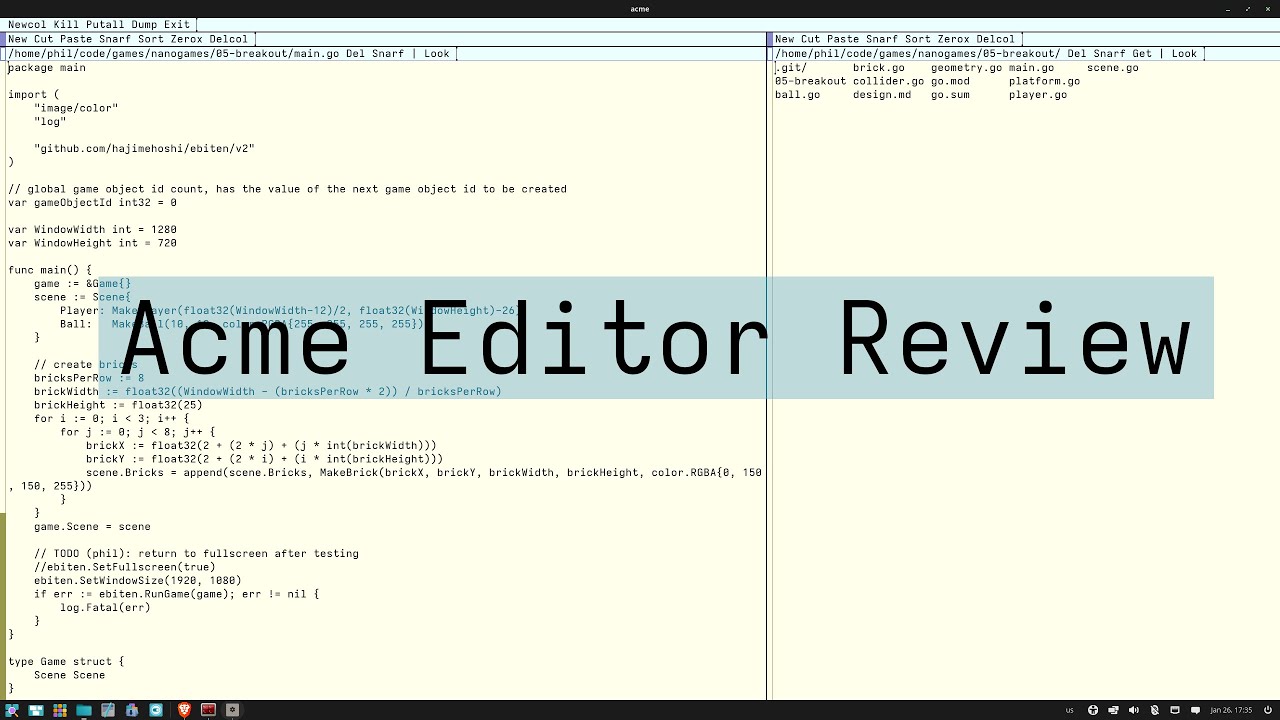This screenshot has height=720, width=1280.
Task: Open the application grid launcher in the taskbar
Action: pos(60,710)
